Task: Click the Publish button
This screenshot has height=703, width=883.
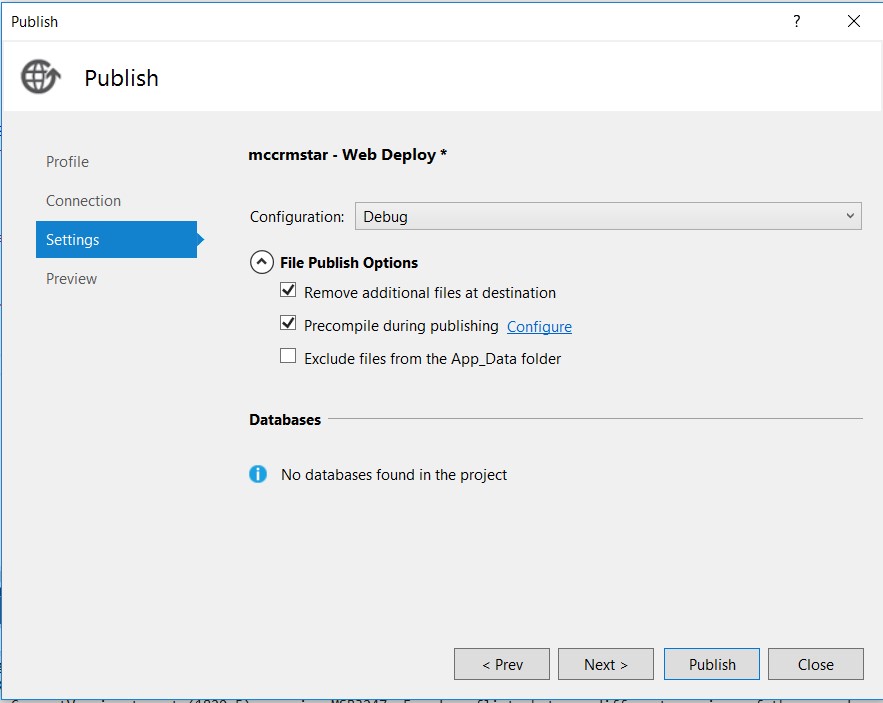Action: coord(712,664)
